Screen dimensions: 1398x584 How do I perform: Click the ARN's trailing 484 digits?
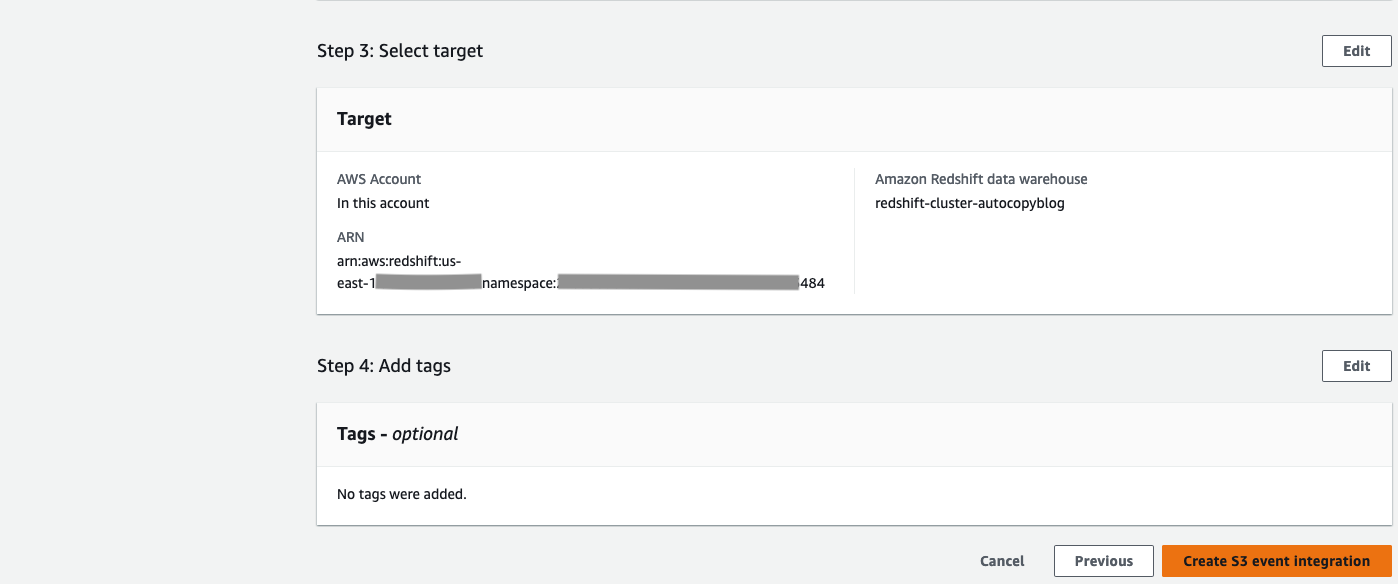[812, 283]
